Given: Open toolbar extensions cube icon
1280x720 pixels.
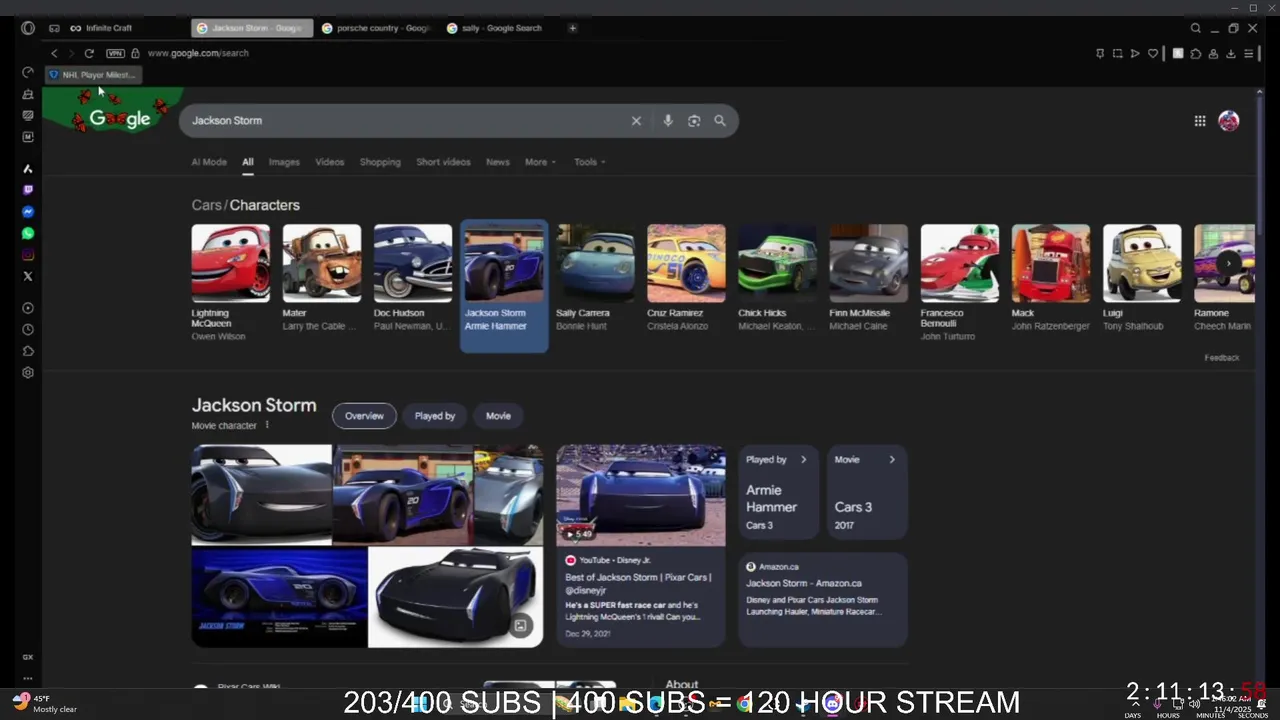Looking at the screenshot, I should coord(1196,53).
